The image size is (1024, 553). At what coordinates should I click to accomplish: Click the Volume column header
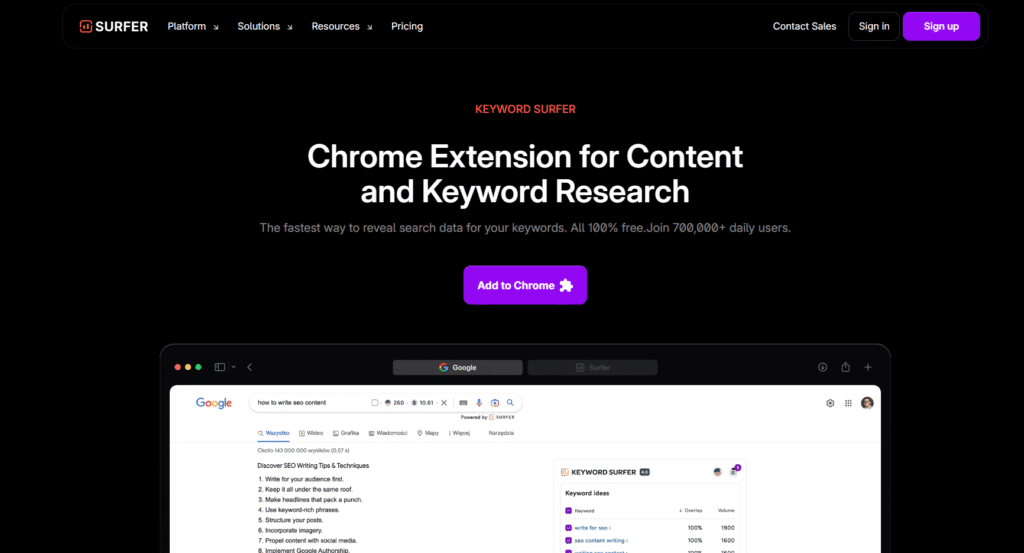click(726, 511)
